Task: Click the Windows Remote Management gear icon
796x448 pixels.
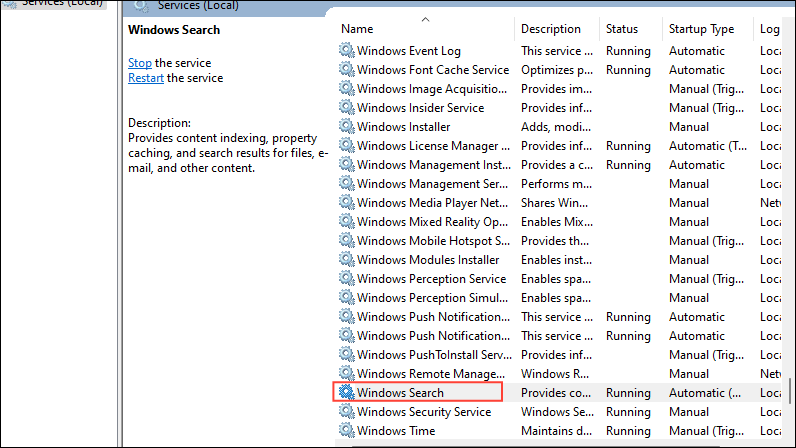Action: coord(347,373)
